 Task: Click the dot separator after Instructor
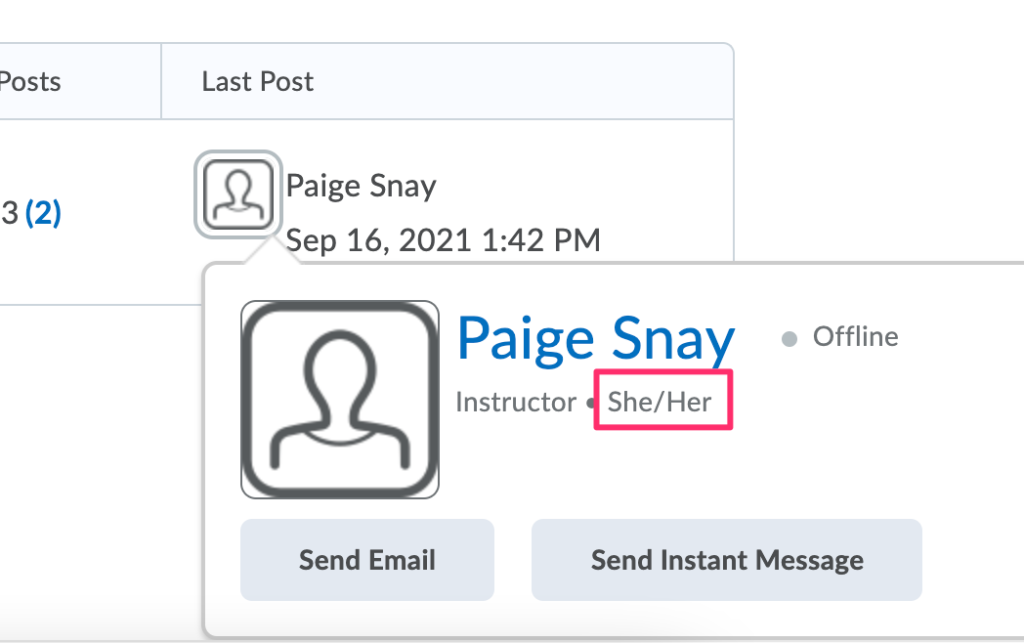pyautogui.click(x=591, y=405)
